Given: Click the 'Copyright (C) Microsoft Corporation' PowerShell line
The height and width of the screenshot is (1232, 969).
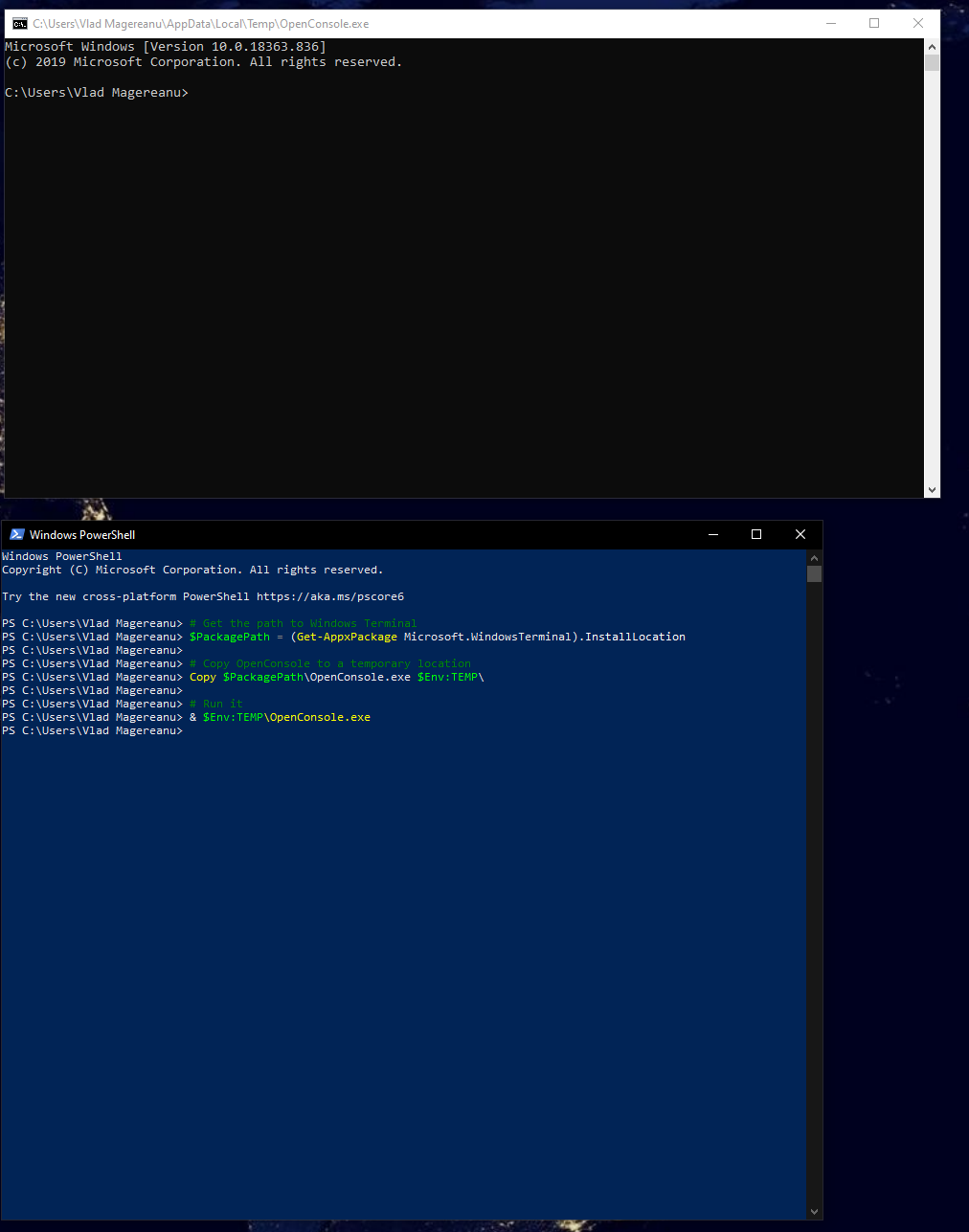Looking at the screenshot, I should (192, 570).
